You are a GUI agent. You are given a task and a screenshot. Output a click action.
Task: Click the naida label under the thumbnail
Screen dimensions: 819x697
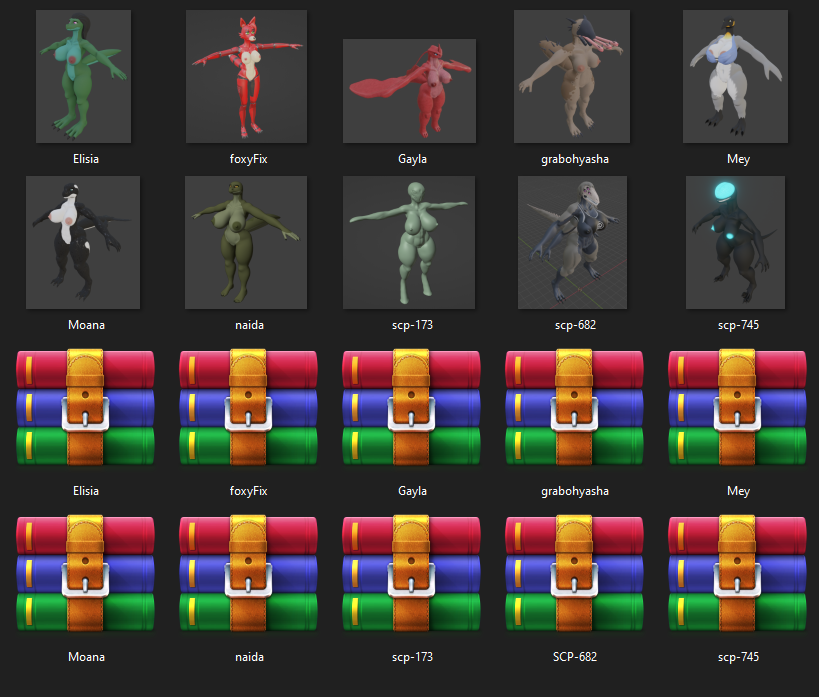(x=249, y=325)
